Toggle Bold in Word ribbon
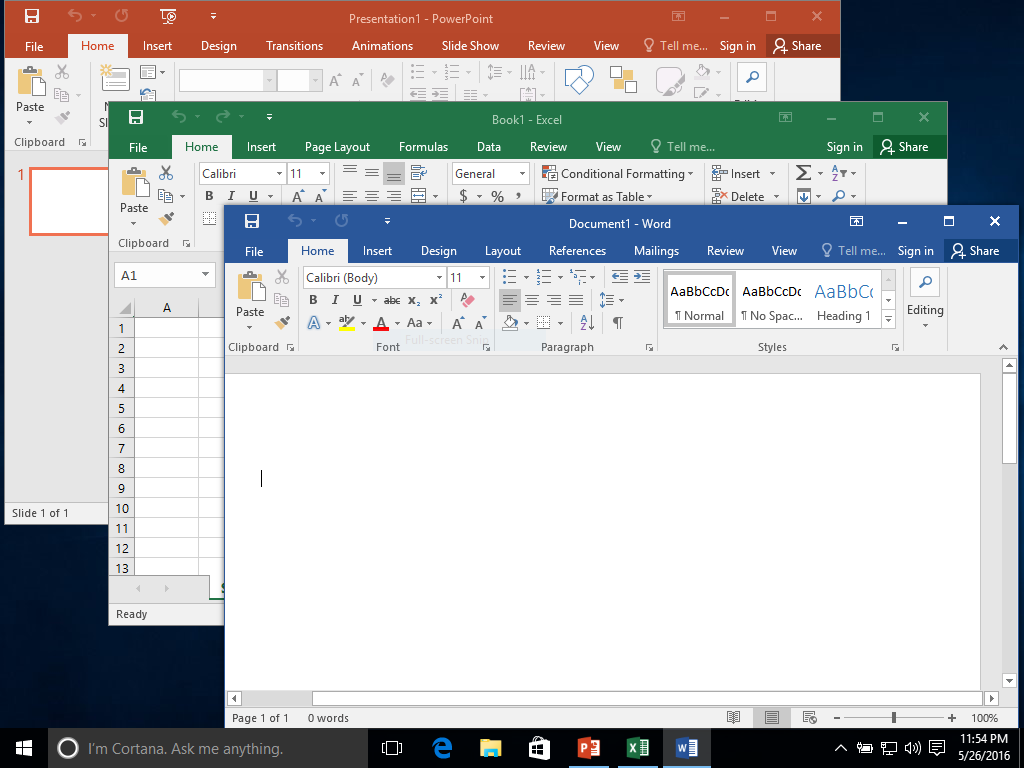Image resolution: width=1024 pixels, height=768 pixels. pyautogui.click(x=313, y=300)
